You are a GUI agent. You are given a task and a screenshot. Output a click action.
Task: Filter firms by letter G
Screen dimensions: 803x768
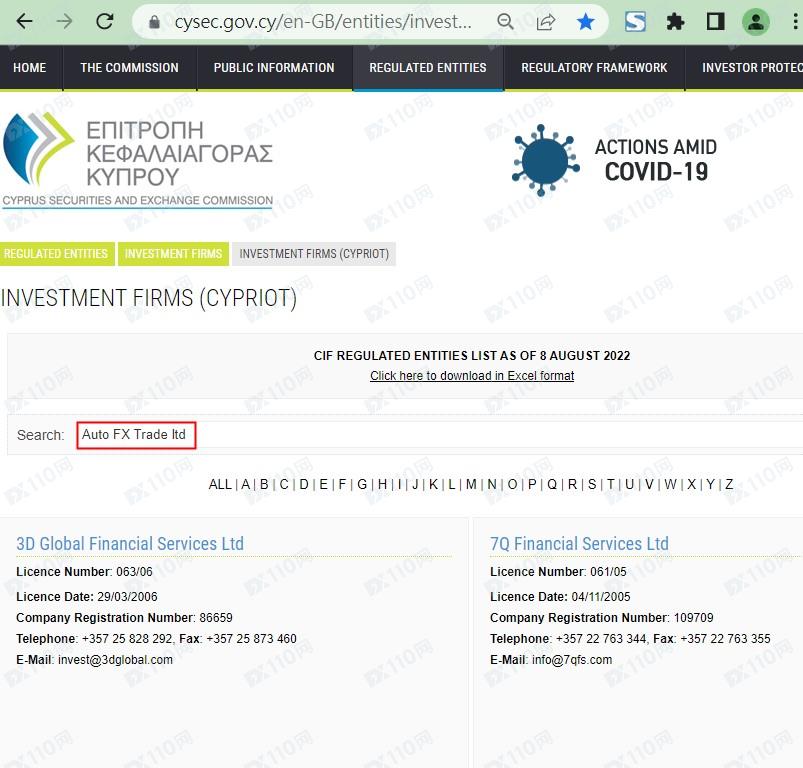click(362, 484)
